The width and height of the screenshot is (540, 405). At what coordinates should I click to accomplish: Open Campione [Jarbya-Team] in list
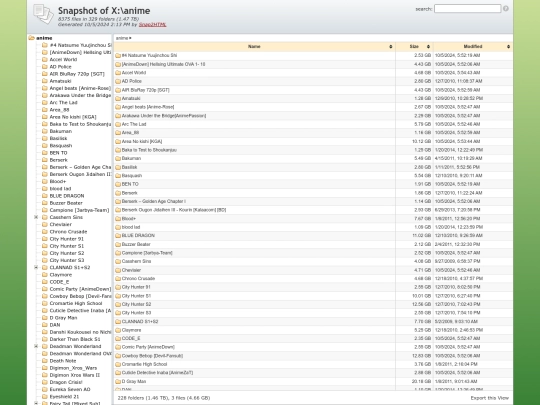[147, 253]
